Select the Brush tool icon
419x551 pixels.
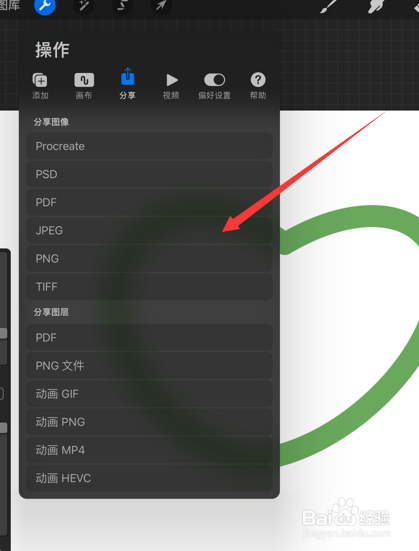(328, 6)
